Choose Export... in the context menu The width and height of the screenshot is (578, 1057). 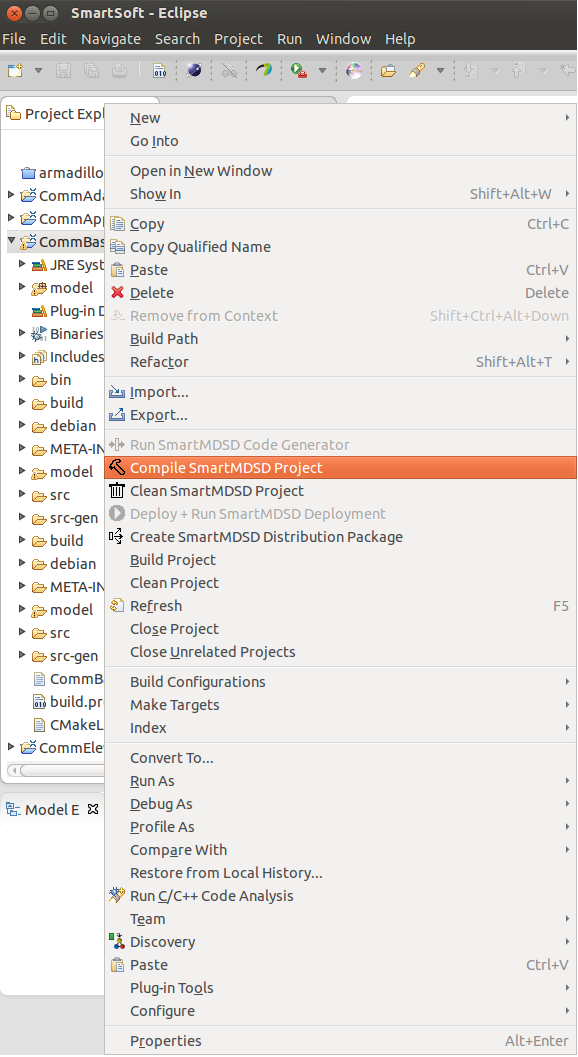[x=341, y=415]
